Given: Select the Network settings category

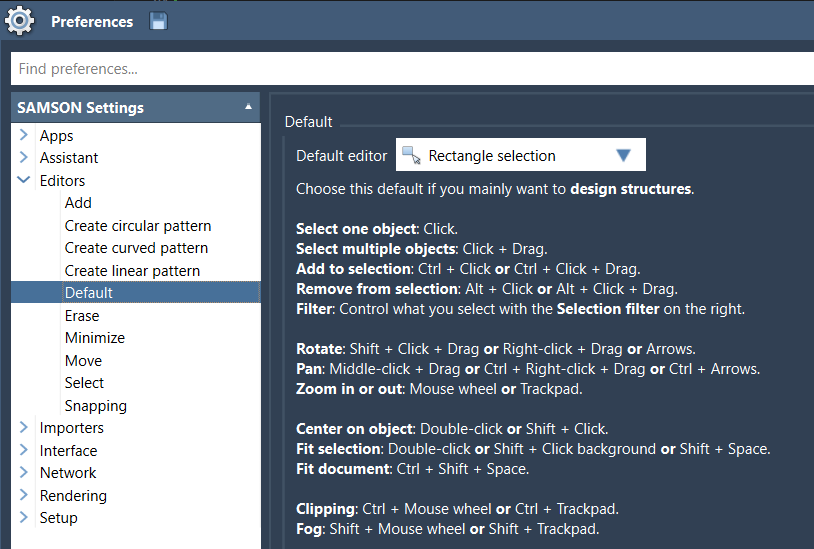Looking at the screenshot, I should tap(68, 473).
